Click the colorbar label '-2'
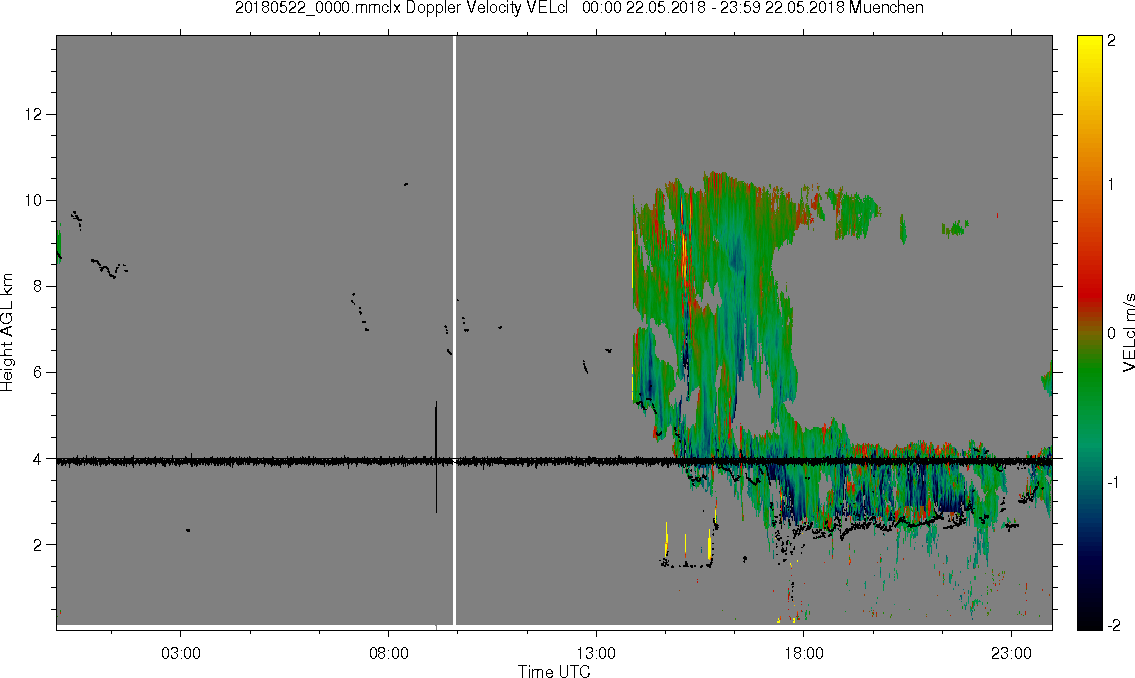The height and width of the screenshot is (678, 1135). click(1112, 624)
